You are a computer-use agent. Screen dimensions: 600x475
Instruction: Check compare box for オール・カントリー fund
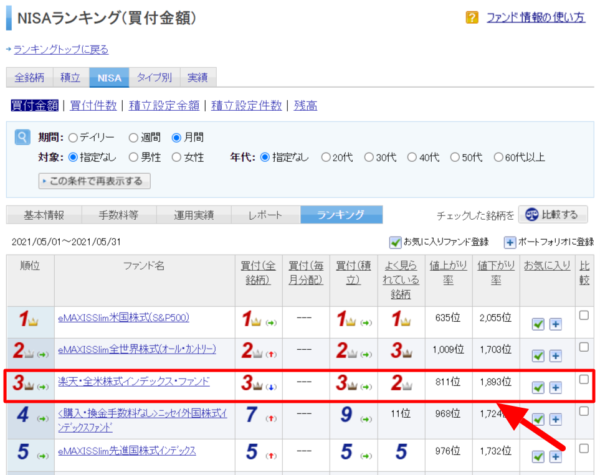pos(584,347)
